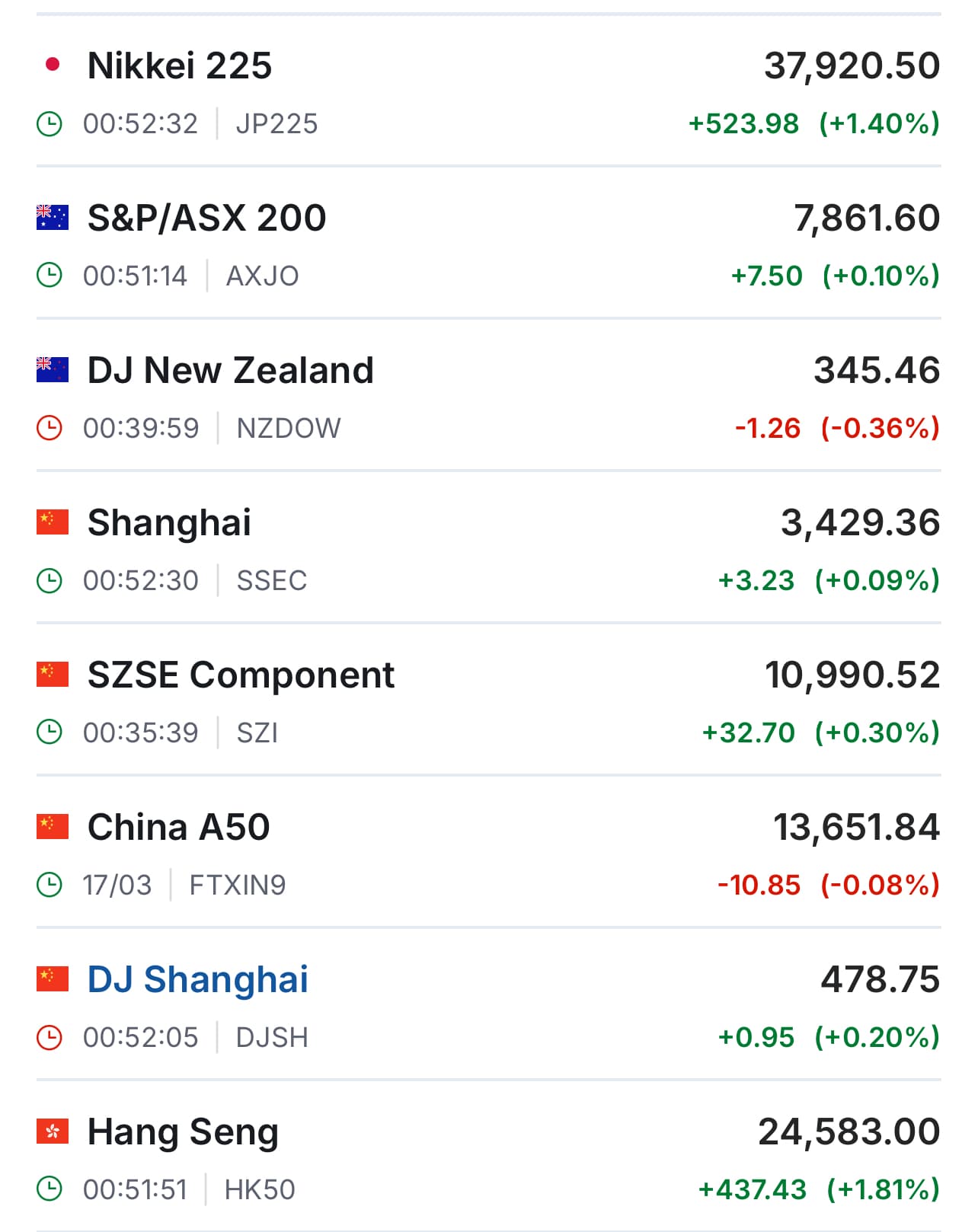
Task: Select the S&P/ASX 200 index name
Action: pos(207,218)
